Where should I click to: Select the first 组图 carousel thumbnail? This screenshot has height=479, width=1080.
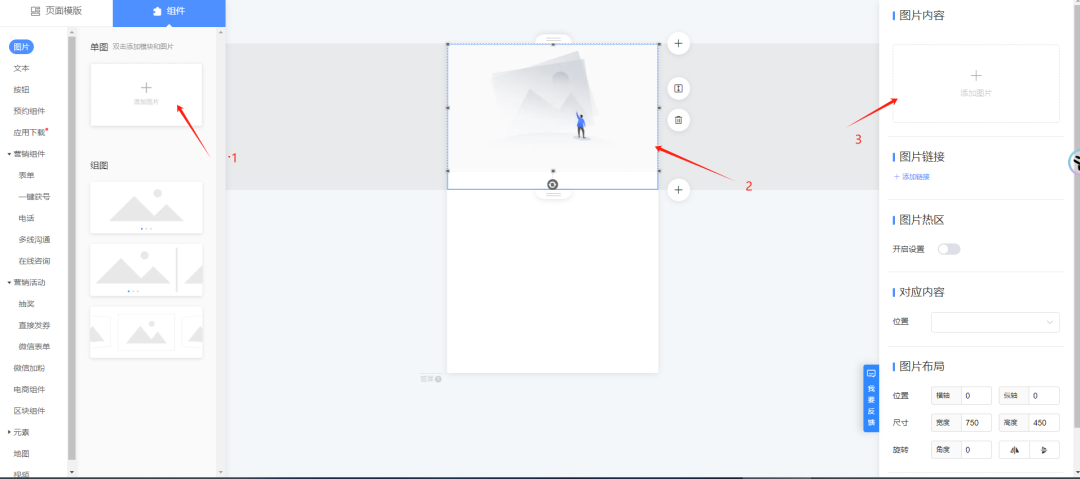point(146,207)
